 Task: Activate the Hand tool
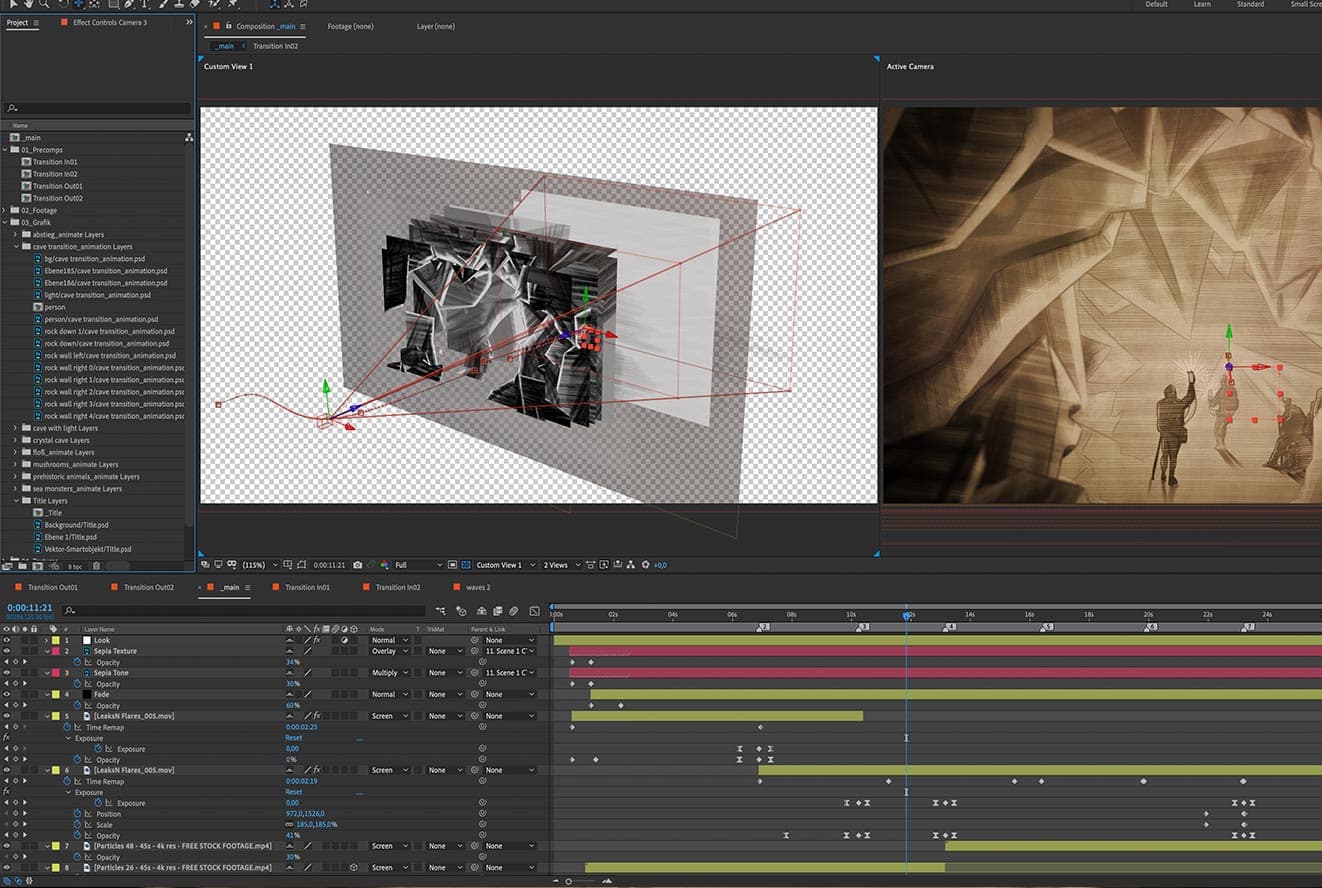tap(27, 5)
